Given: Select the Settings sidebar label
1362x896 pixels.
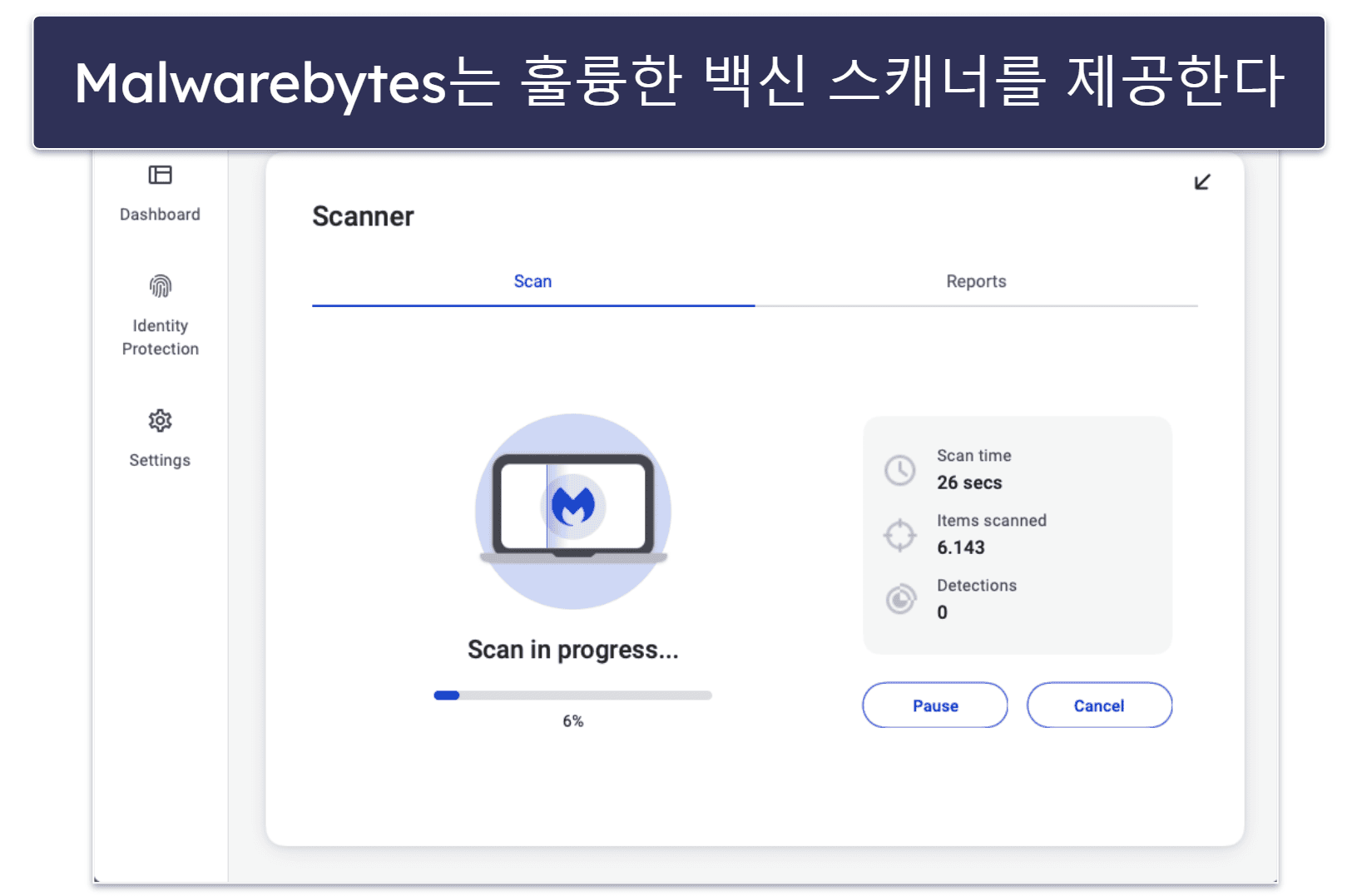Looking at the screenshot, I should [x=160, y=460].
